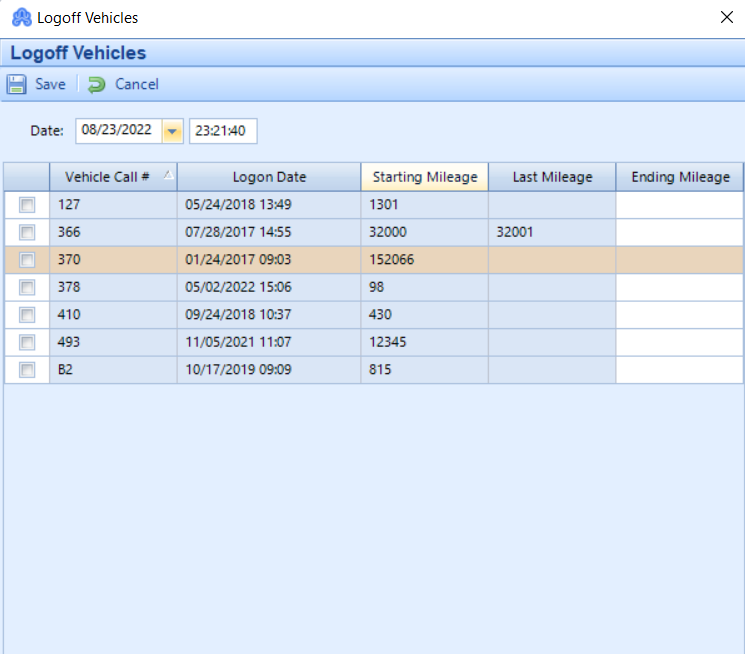The width and height of the screenshot is (745, 654).
Task: Sort by the Logon Date column header
Action: [x=269, y=177]
